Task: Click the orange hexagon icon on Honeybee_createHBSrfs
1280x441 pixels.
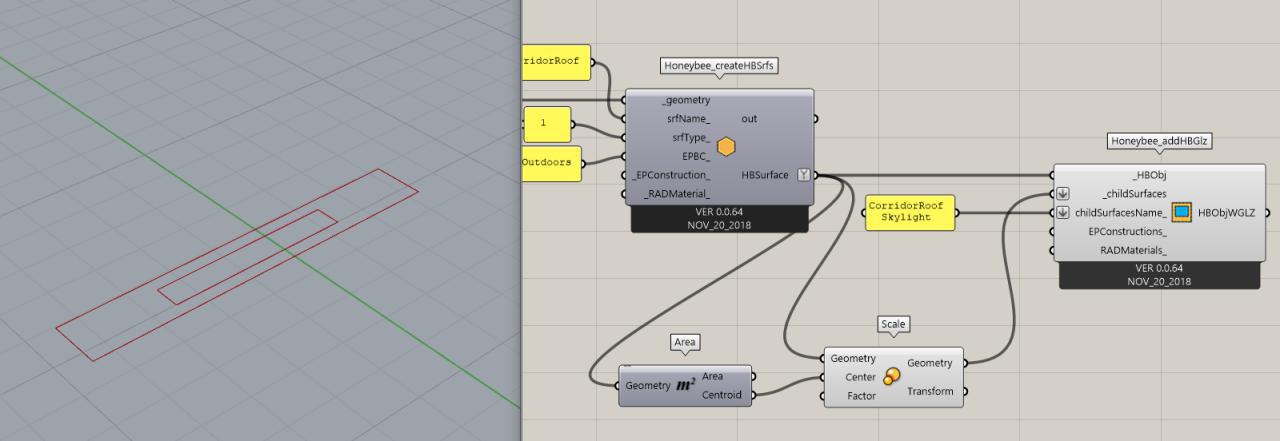Action: coord(726,147)
